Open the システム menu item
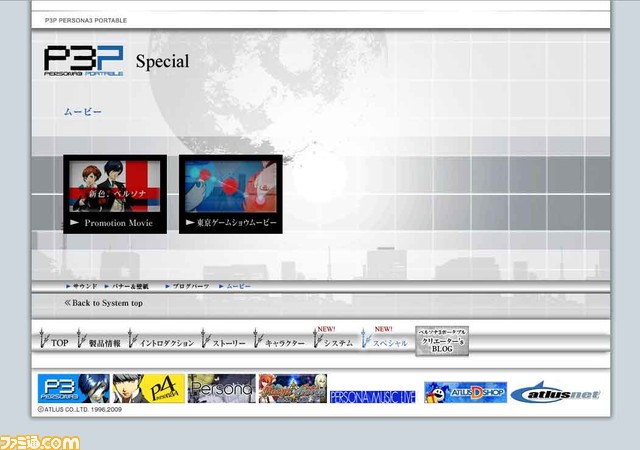Viewport: 640px width, 450px height. click(x=333, y=339)
